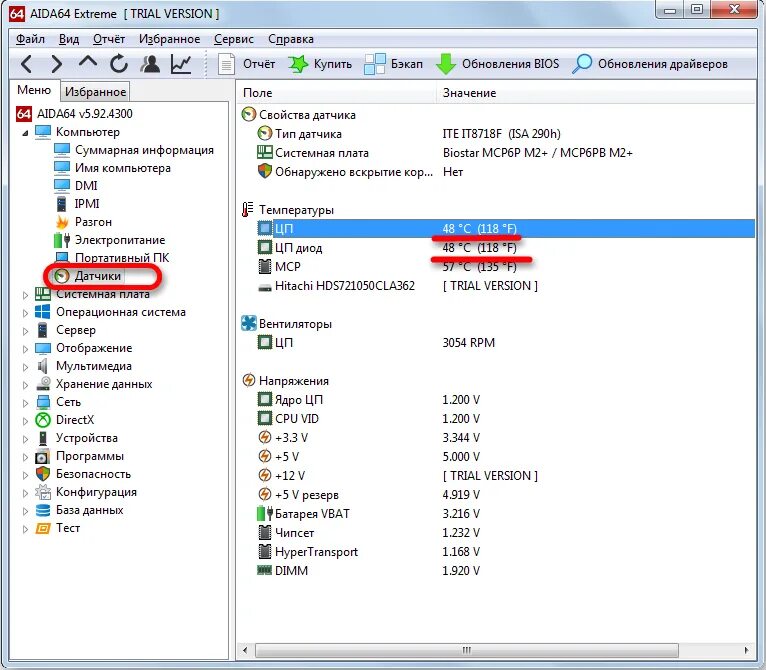This screenshot has width=766, height=670.
Task: Select the Датчики tree item
Action: tap(98, 276)
